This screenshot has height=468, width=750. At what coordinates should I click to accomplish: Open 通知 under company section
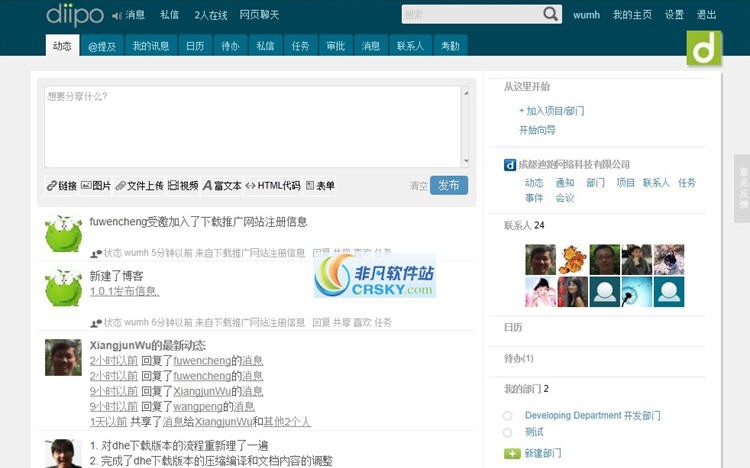tap(565, 183)
